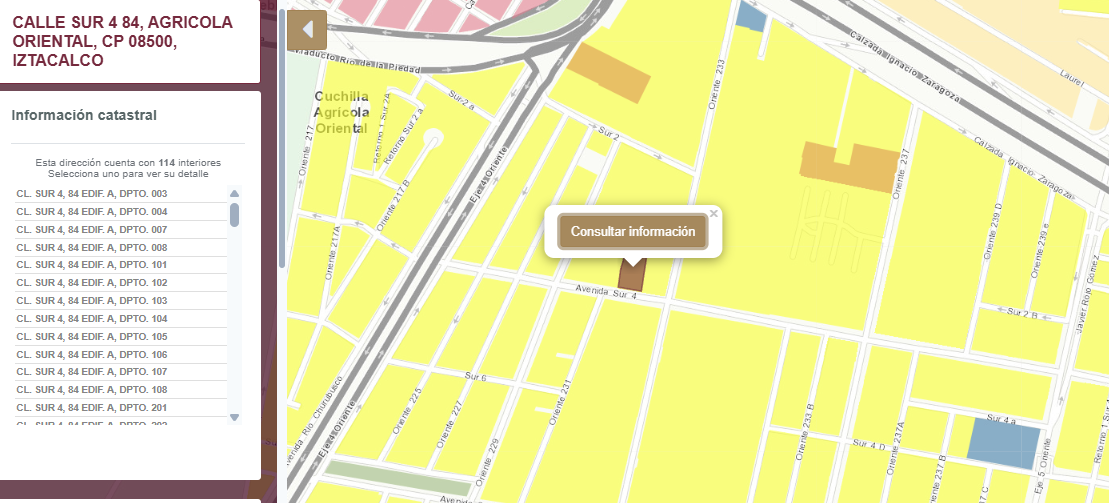This screenshot has width=1109, height=503.
Task: Select CL. SUR 4, 84 EDIF. A, DPTO. 105
Action: click(x=120, y=337)
